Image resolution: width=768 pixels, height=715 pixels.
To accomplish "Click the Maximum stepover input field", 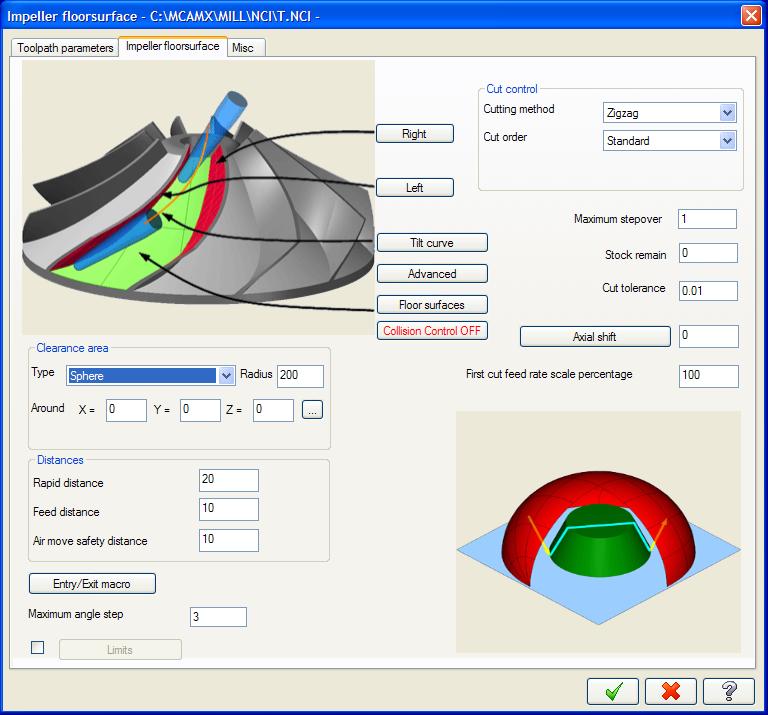I will 707,219.
